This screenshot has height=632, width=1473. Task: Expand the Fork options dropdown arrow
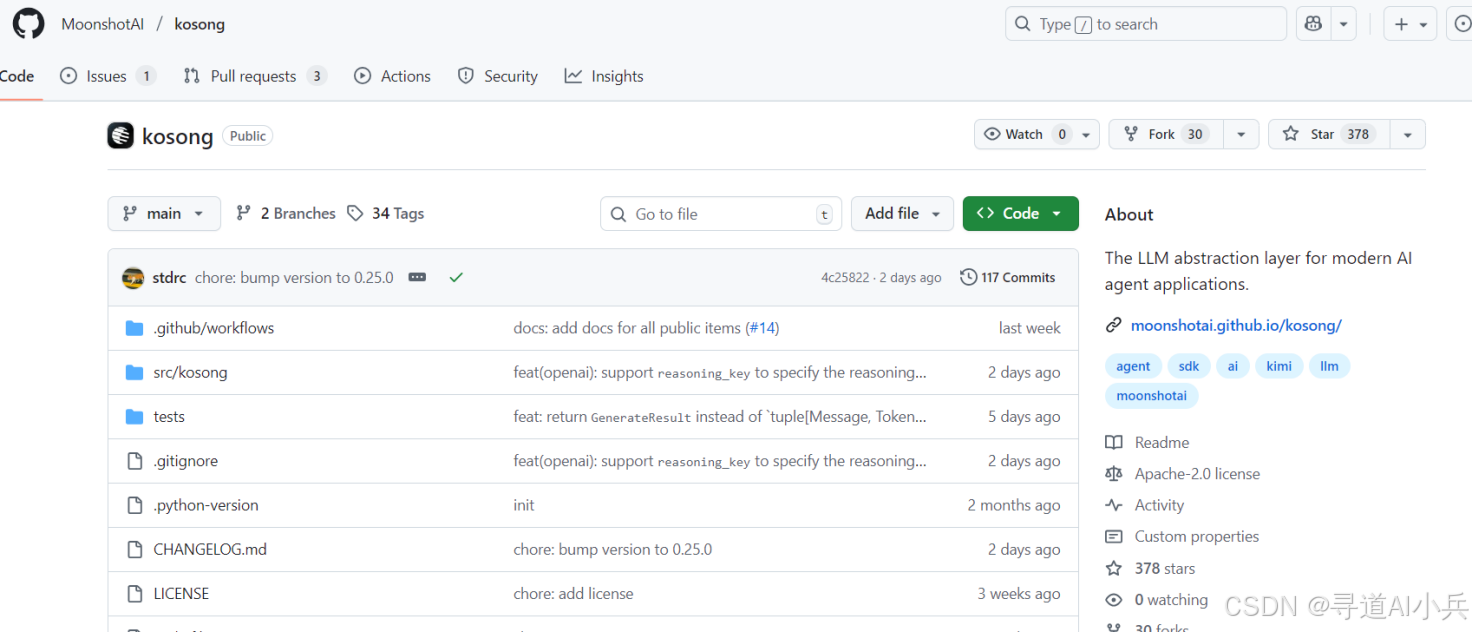coord(1241,134)
